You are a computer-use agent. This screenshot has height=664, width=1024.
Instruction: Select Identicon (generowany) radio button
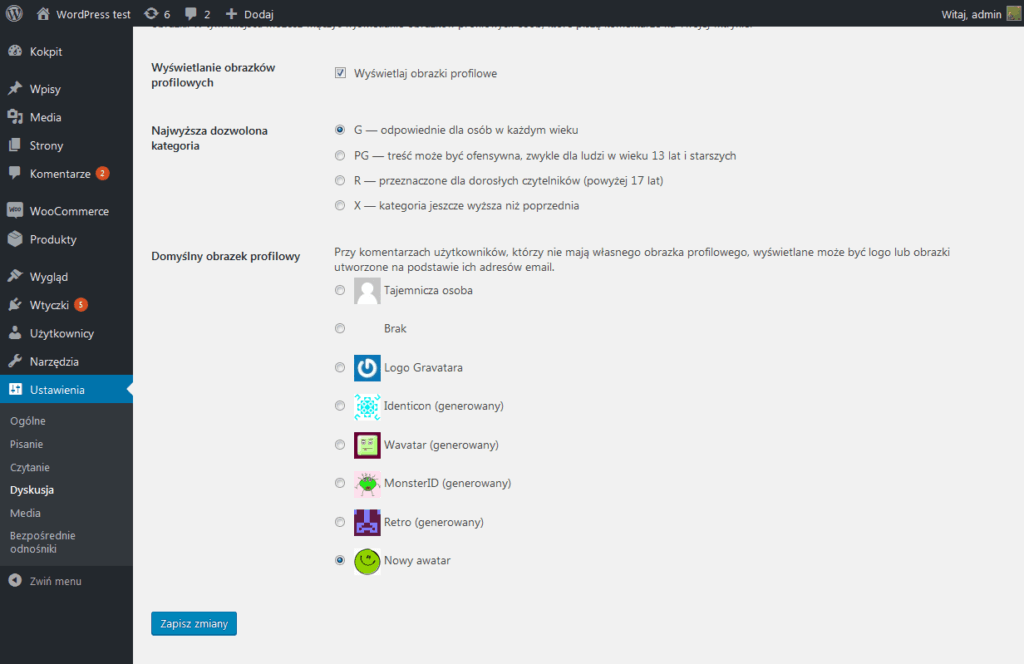(x=340, y=405)
